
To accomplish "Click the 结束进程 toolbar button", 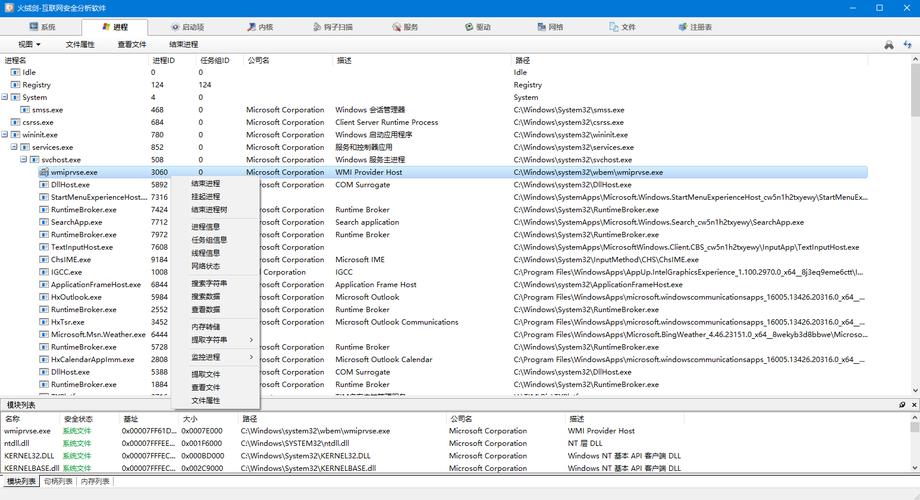I will pos(184,44).
